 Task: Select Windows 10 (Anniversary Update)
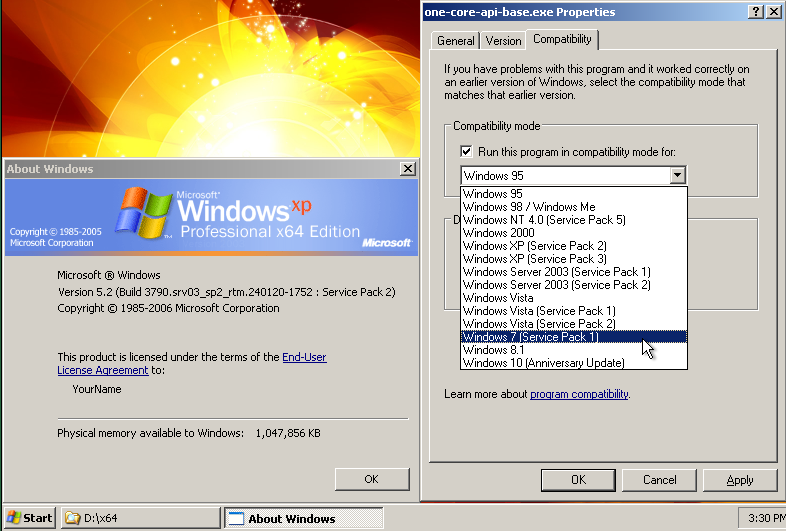point(573,363)
